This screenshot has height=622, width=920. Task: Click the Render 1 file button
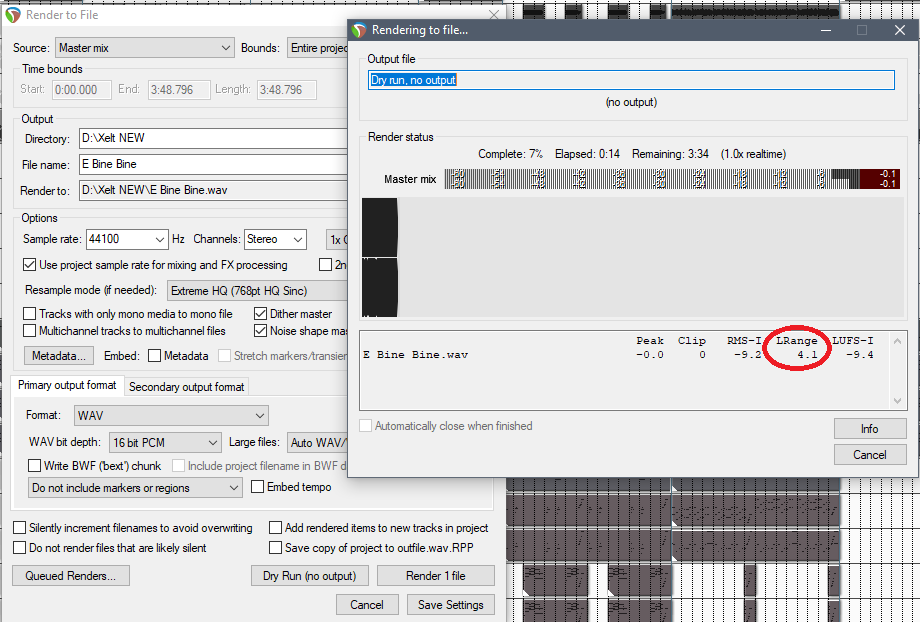(435, 576)
